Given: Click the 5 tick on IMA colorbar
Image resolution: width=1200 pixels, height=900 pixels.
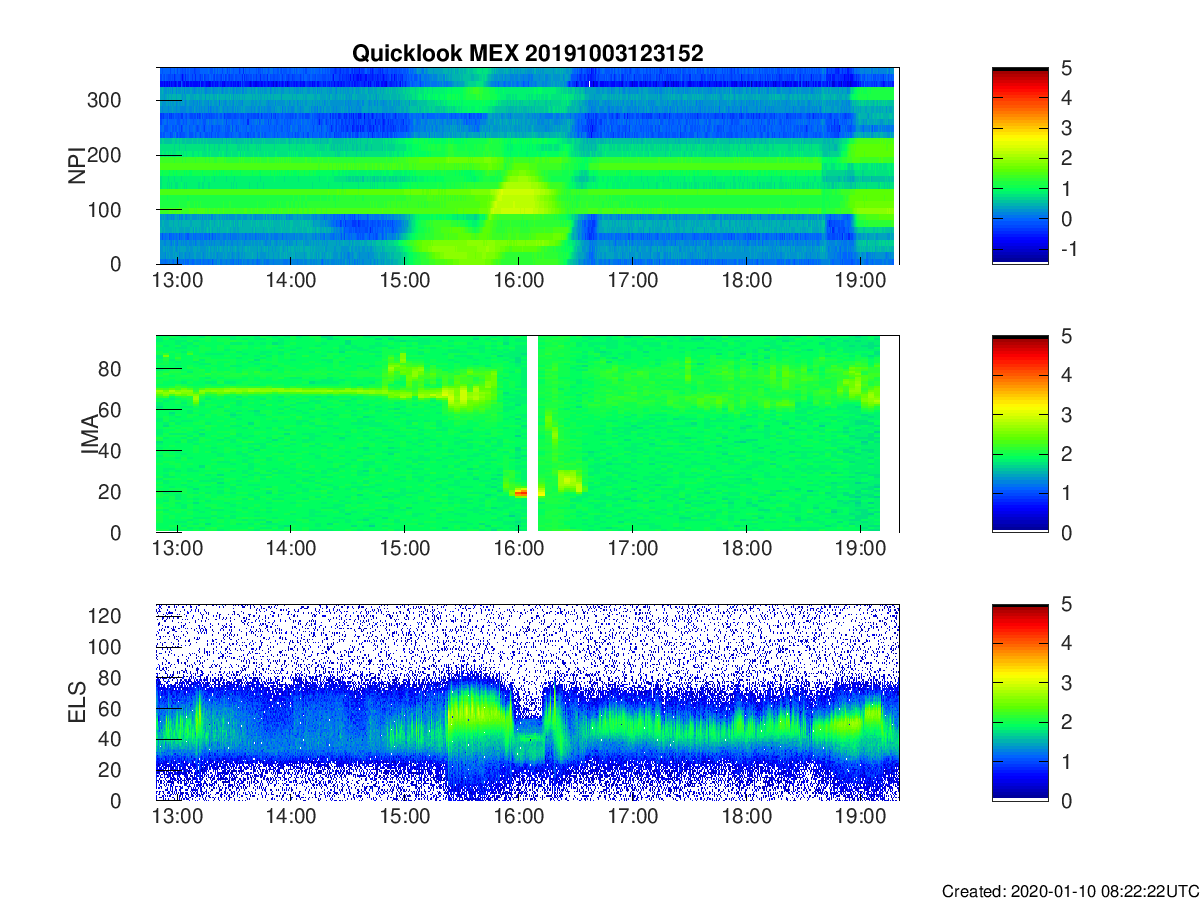Looking at the screenshot, I should point(1065,336).
